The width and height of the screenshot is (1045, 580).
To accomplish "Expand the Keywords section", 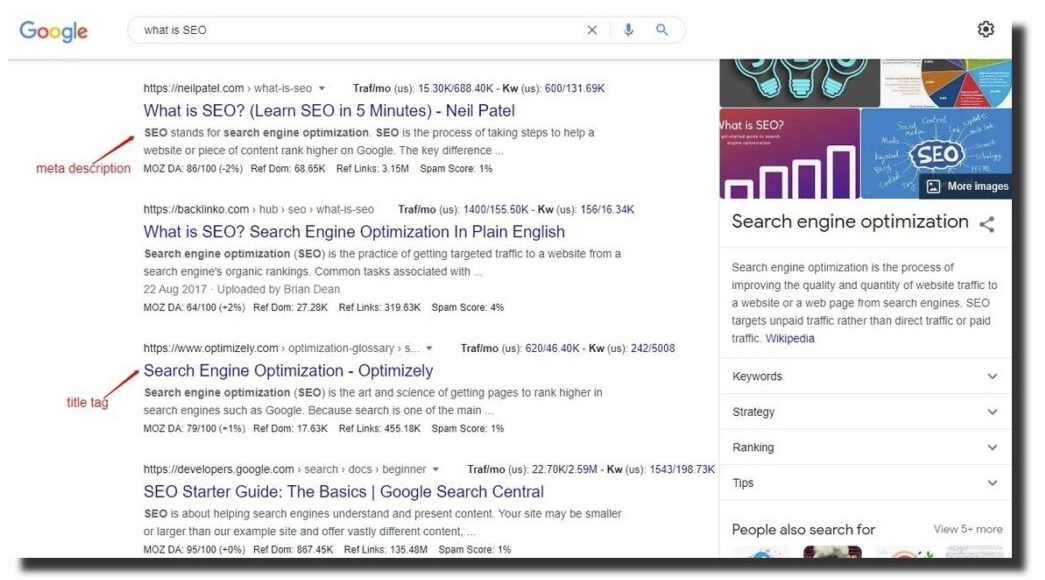I will [865, 376].
